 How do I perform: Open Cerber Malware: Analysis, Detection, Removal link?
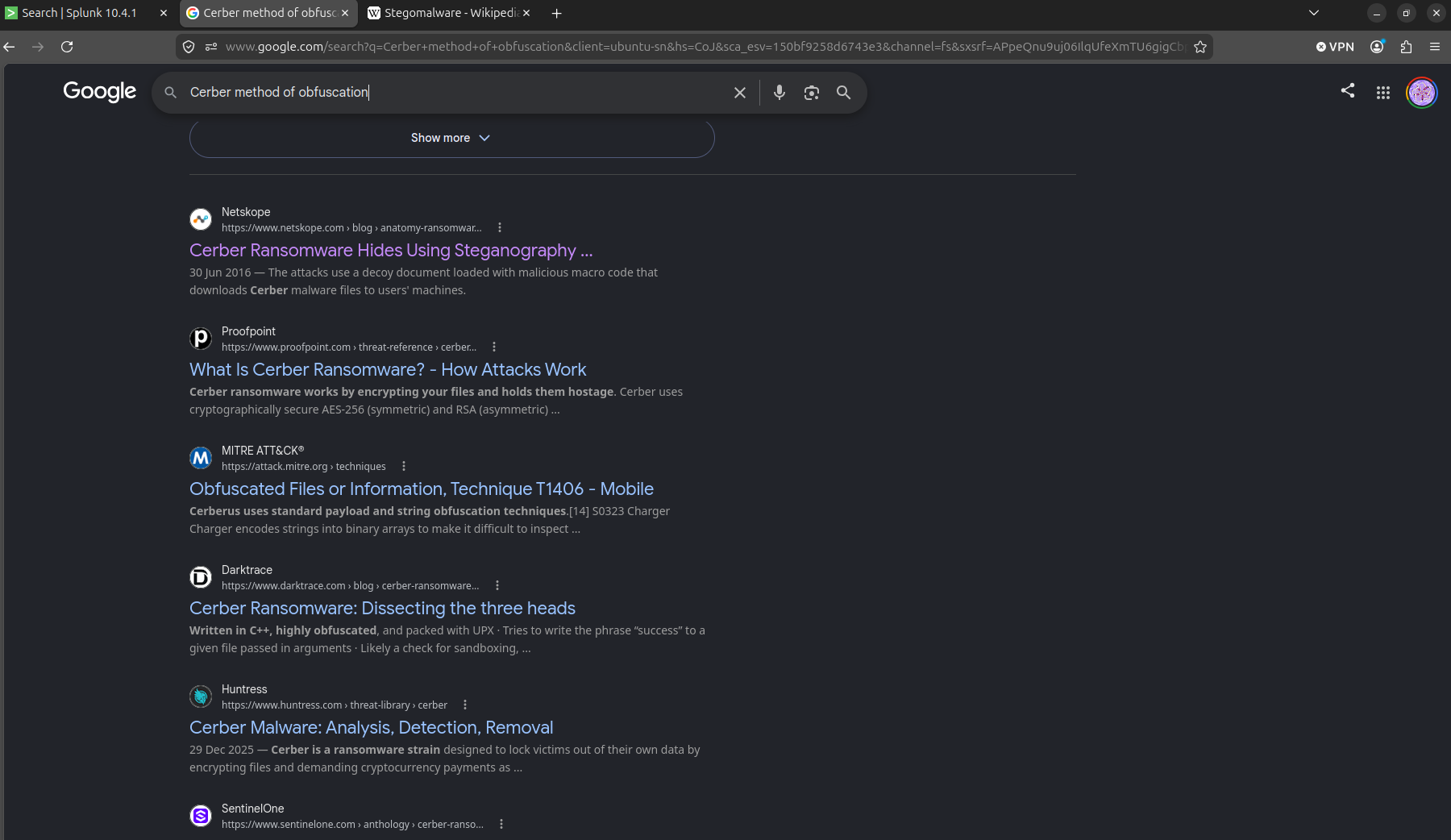point(371,728)
